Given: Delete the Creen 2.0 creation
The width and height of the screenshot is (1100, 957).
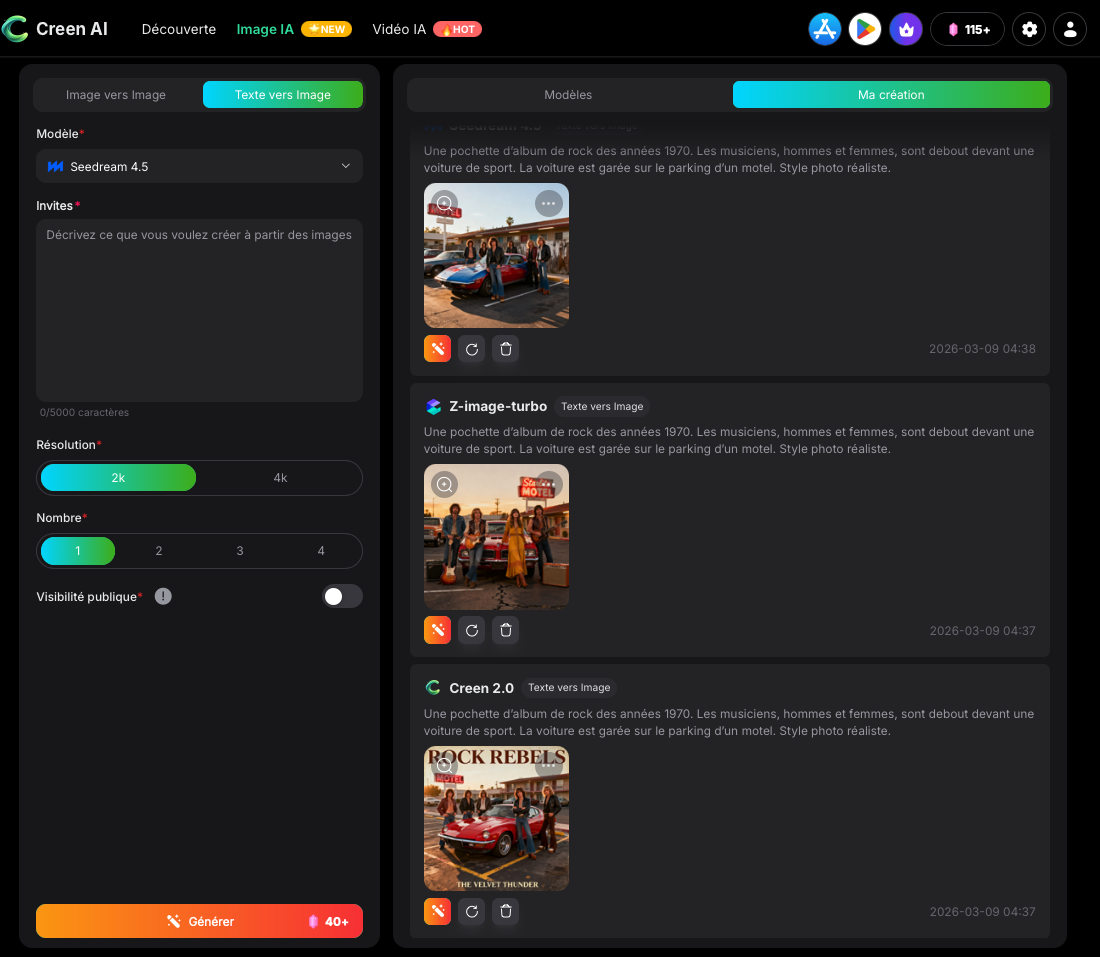Looking at the screenshot, I should 506,911.
